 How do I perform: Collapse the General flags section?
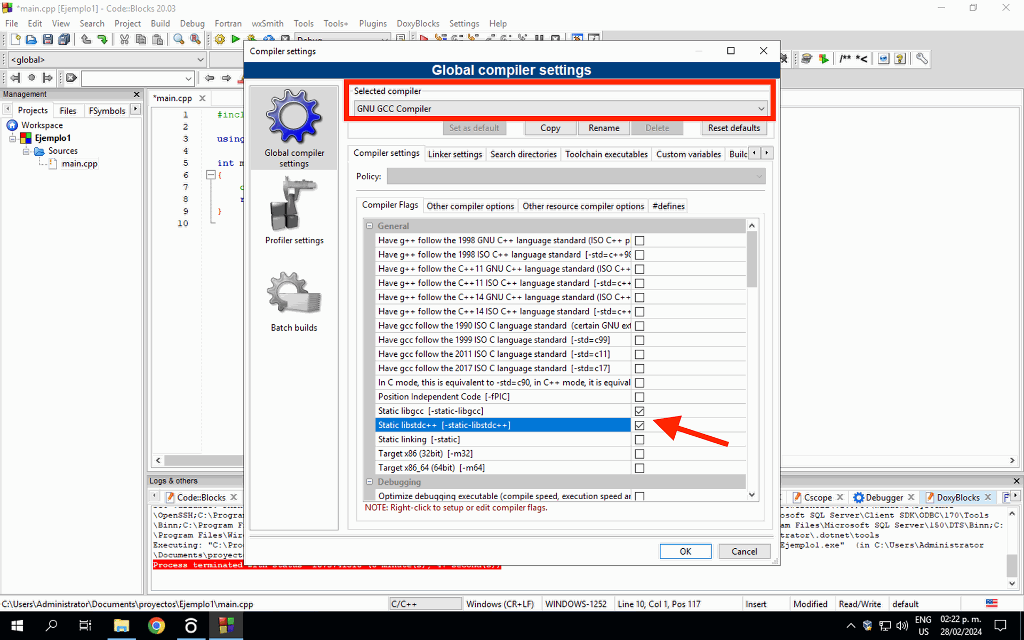pos(370,226)
